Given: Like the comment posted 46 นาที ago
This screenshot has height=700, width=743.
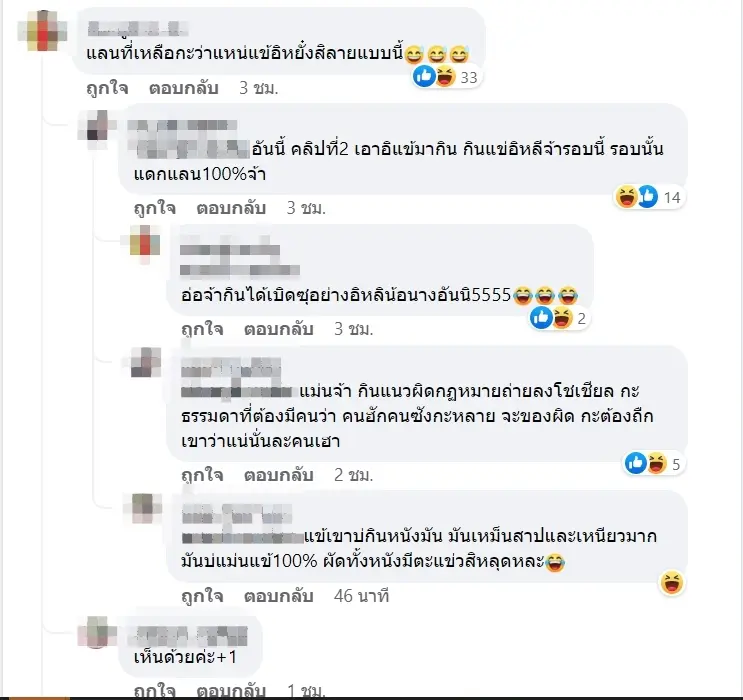Looking at the screenshot, I should coord(202,596).
